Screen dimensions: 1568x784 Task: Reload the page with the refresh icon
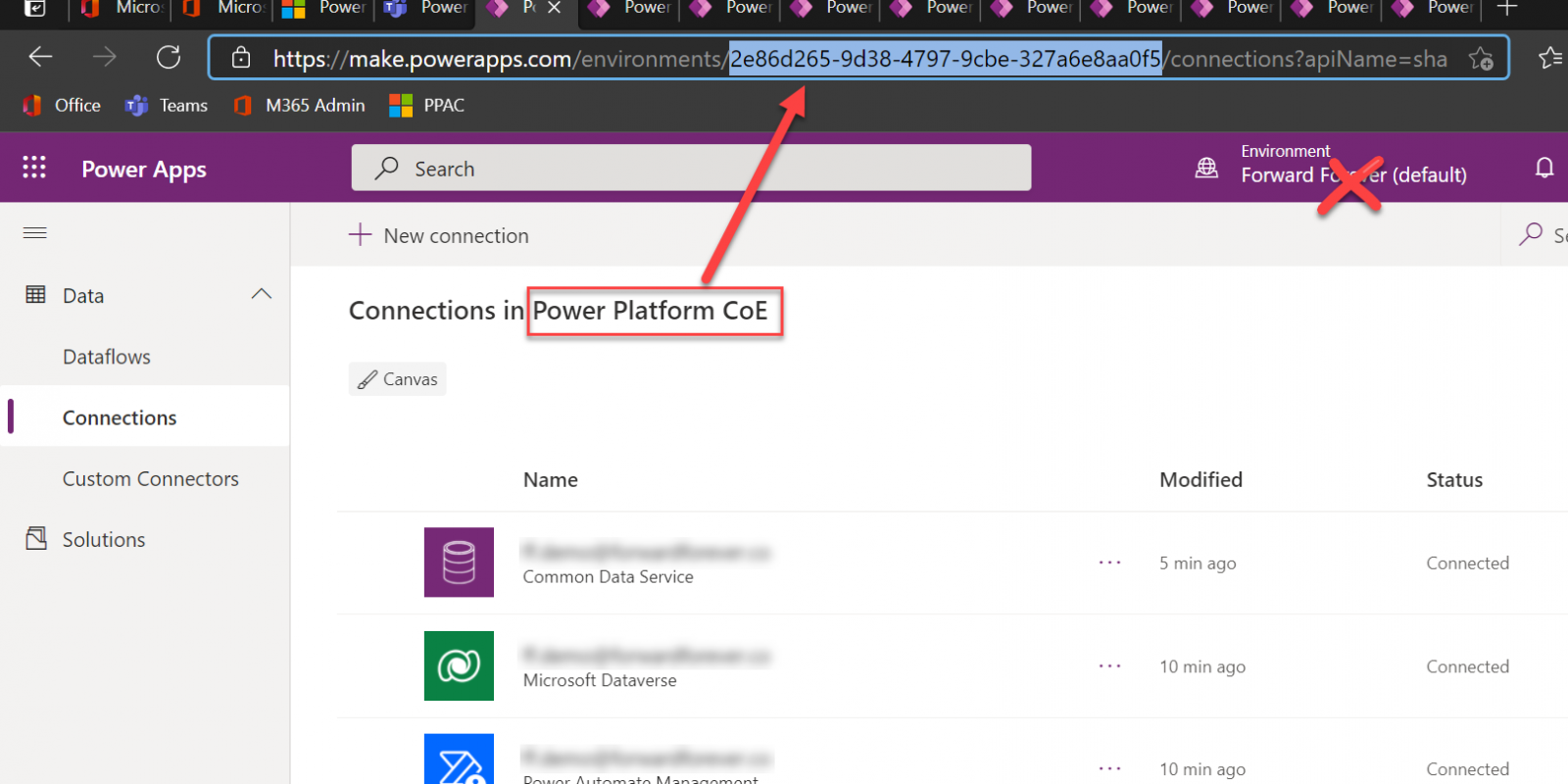pos(169,58)
